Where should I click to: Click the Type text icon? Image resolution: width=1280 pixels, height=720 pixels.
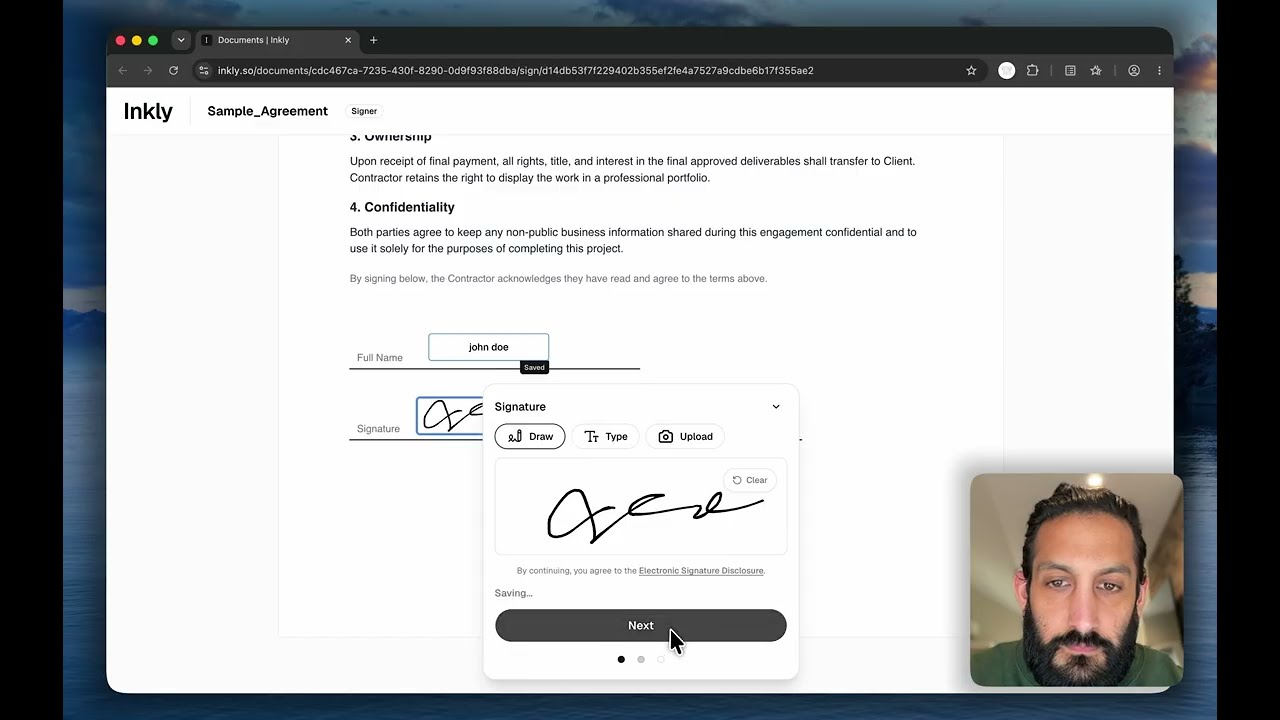[x=591, y=437]
